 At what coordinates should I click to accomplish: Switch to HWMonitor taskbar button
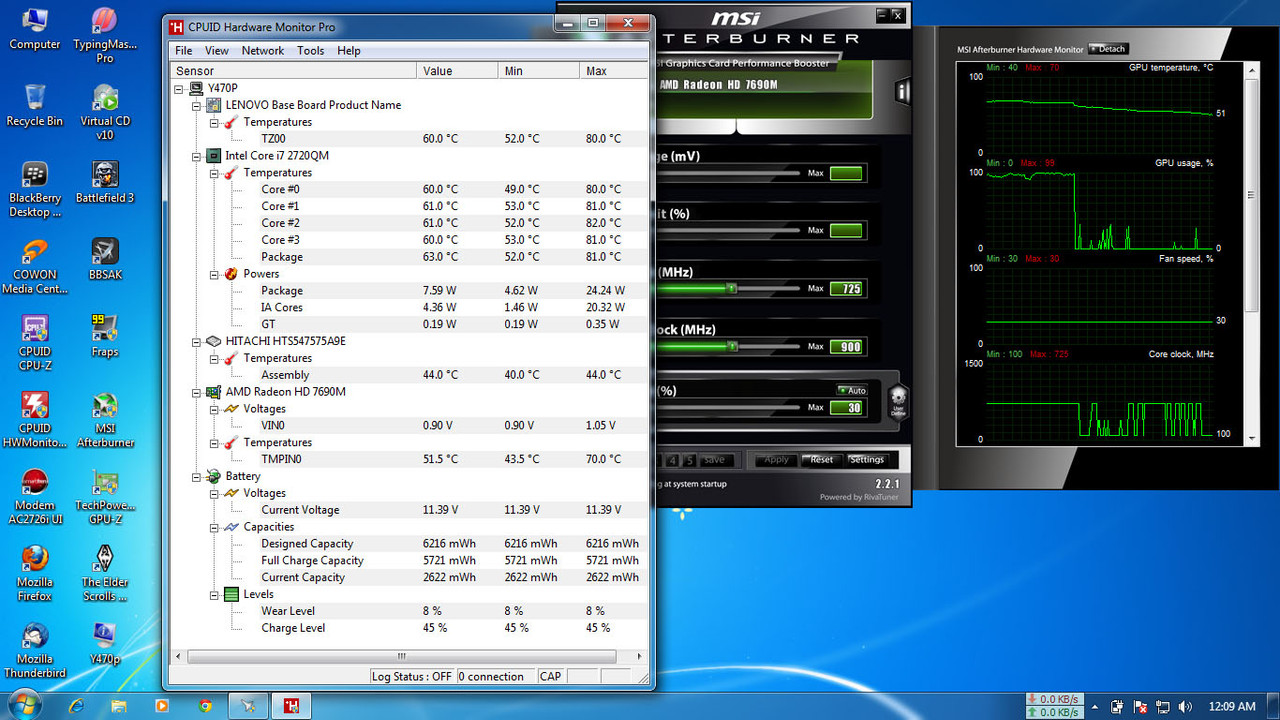(292, 705)
